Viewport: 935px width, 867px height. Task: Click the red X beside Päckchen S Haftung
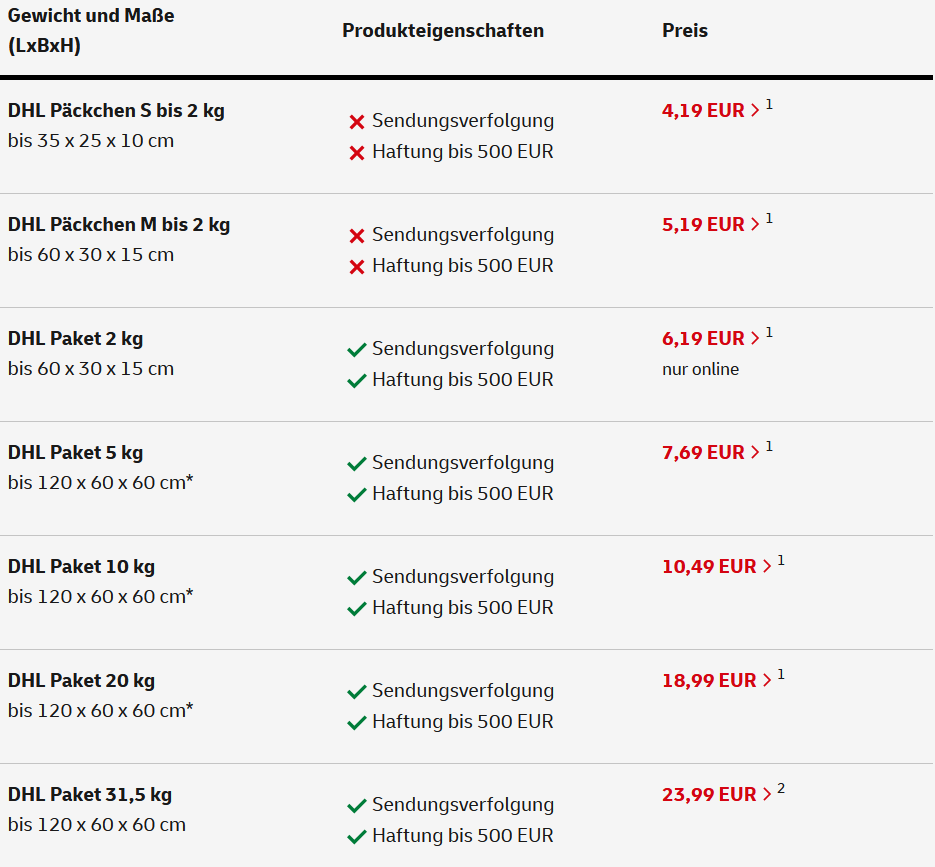pyautogui.click(x=357, y=153)
